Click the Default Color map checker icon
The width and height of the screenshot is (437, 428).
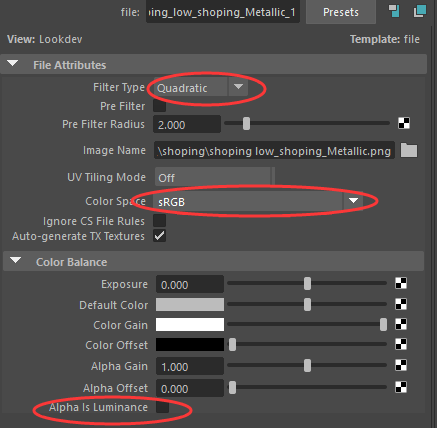[x=401, y=304]
